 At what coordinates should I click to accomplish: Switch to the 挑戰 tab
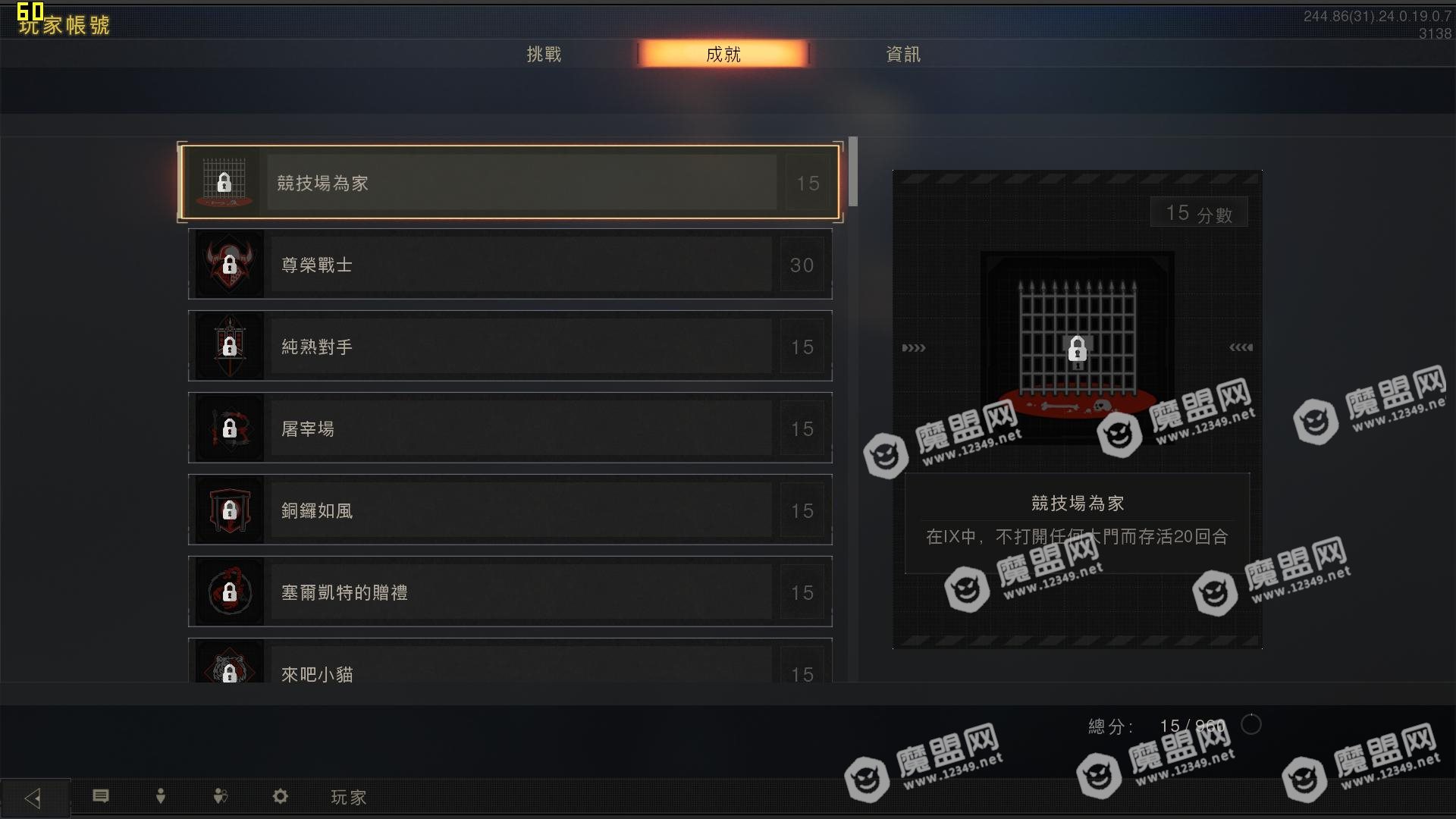click(x=544, y=55)
